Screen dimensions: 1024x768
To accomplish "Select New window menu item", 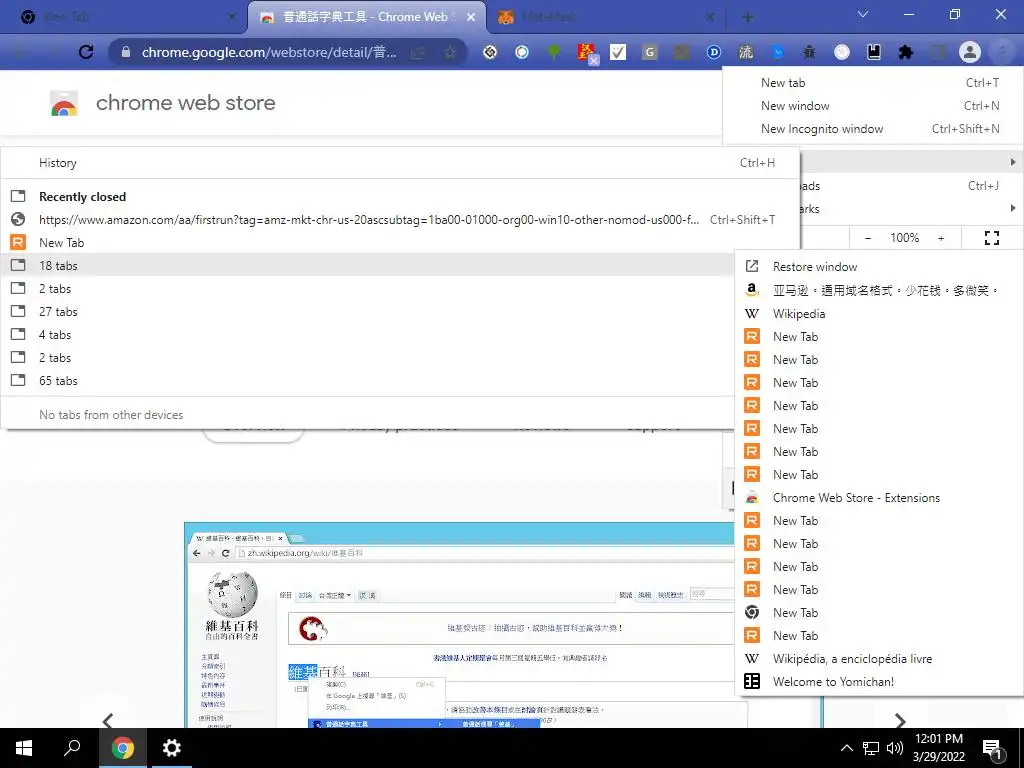I will tap(873, 106).
